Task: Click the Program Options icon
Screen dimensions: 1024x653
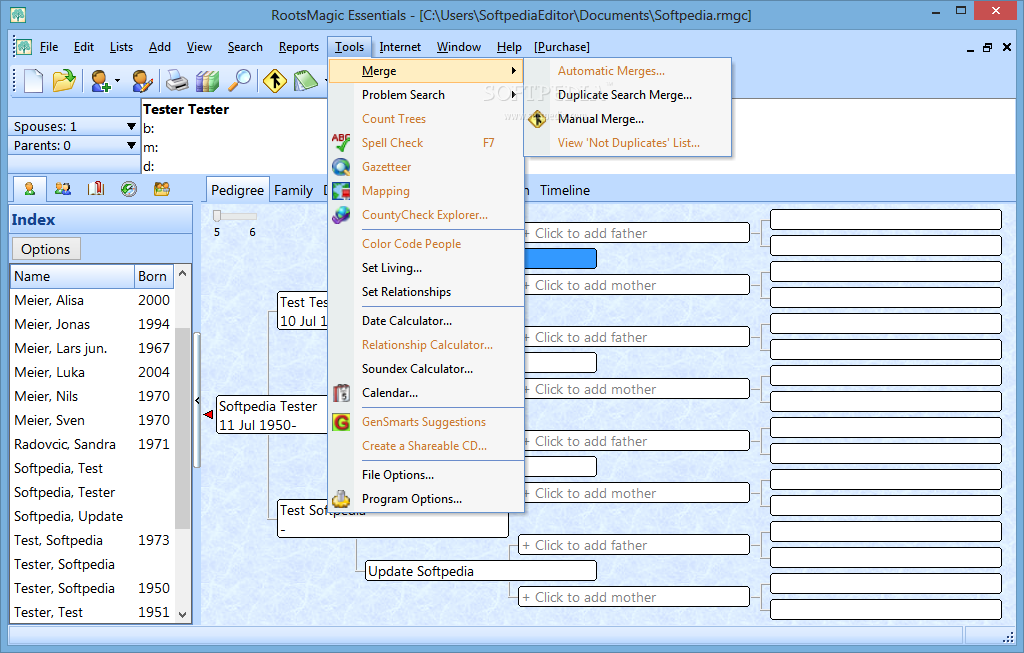Action: coord(341,499)
